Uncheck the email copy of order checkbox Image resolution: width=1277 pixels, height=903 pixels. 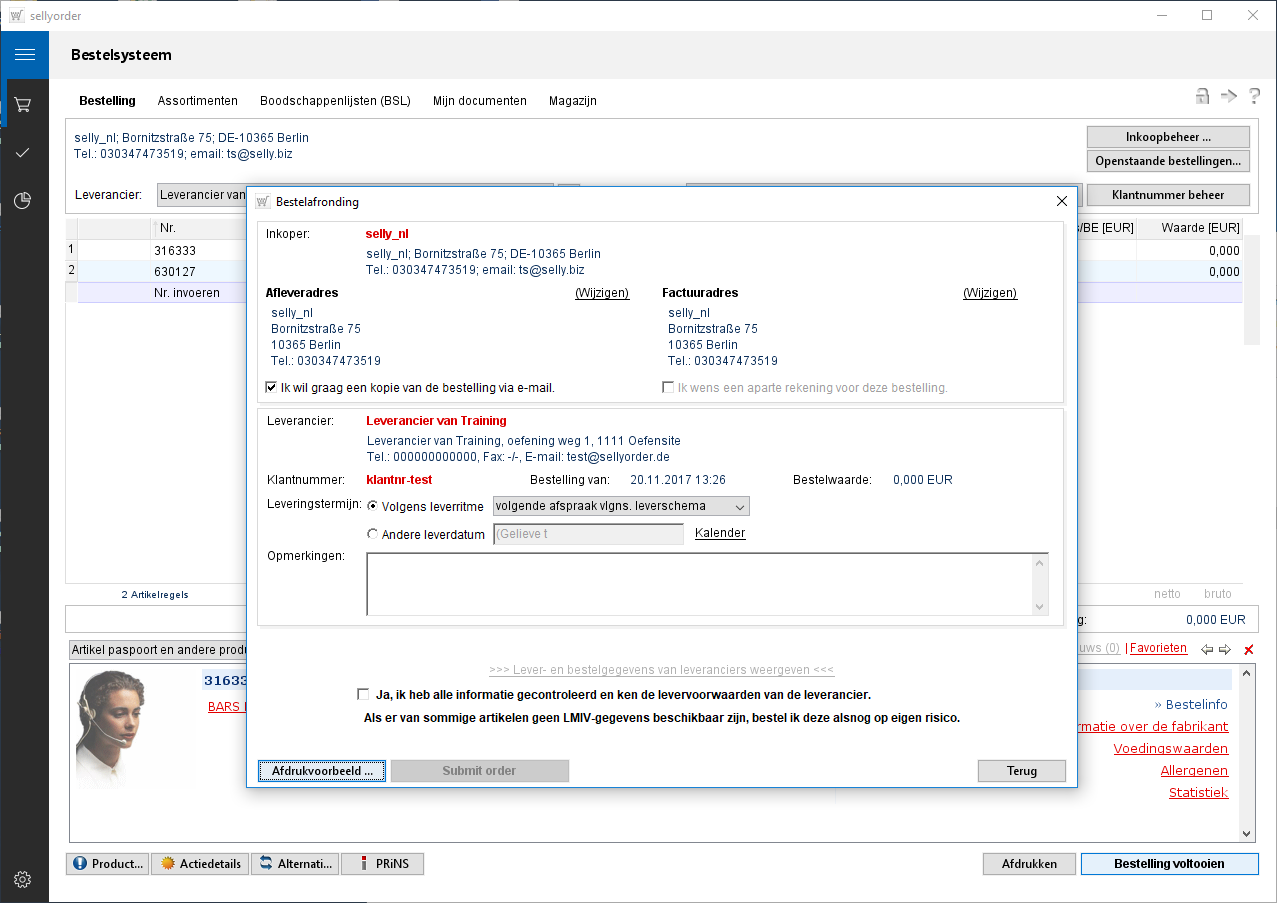pyautogui.click(x=272, y=388)
